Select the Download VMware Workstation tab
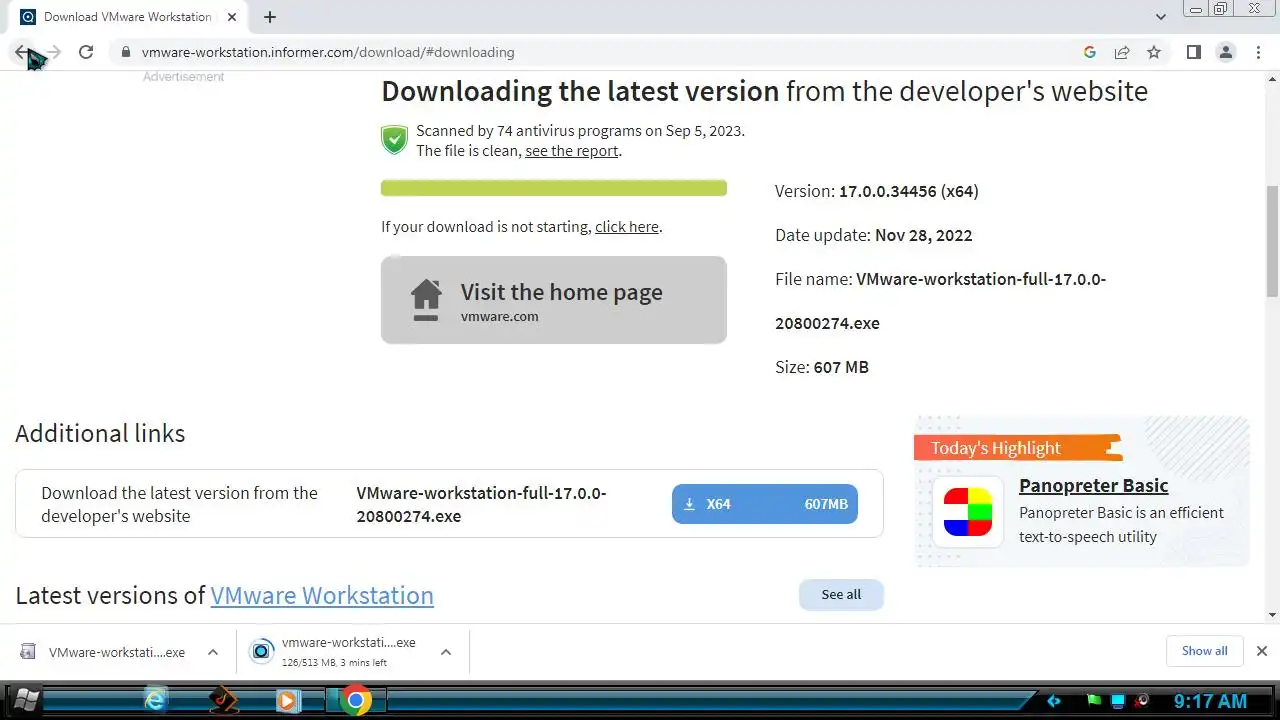 click(128, 17)
